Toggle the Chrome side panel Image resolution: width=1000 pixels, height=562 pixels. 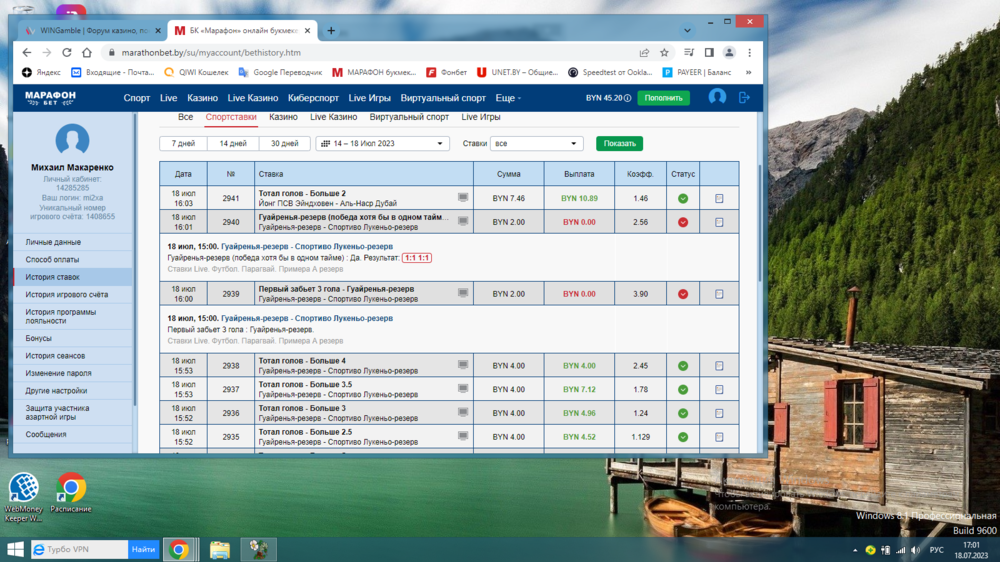point(708,52)
